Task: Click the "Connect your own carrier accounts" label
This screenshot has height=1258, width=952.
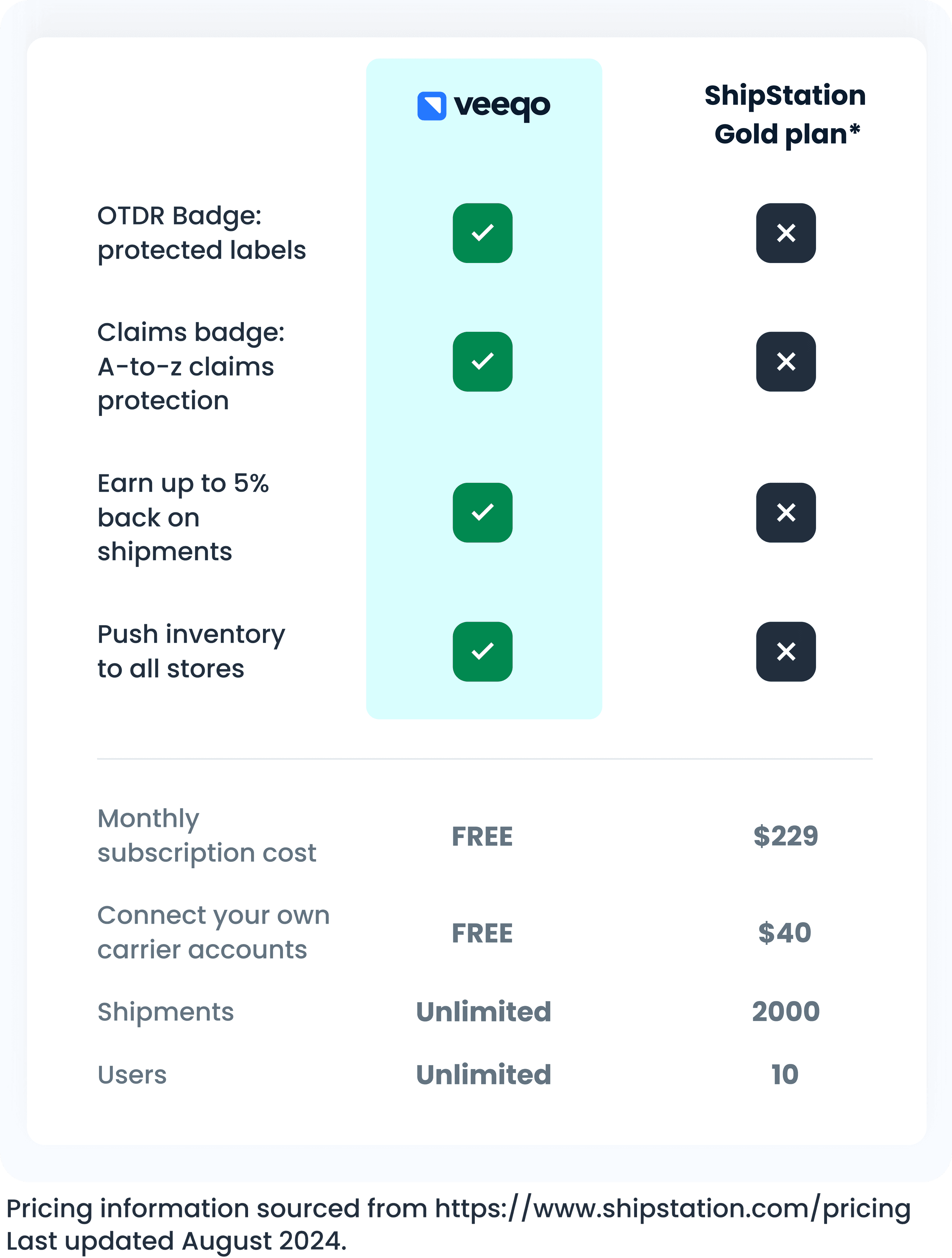Action: pyautogui.click(x=213, y=932)
